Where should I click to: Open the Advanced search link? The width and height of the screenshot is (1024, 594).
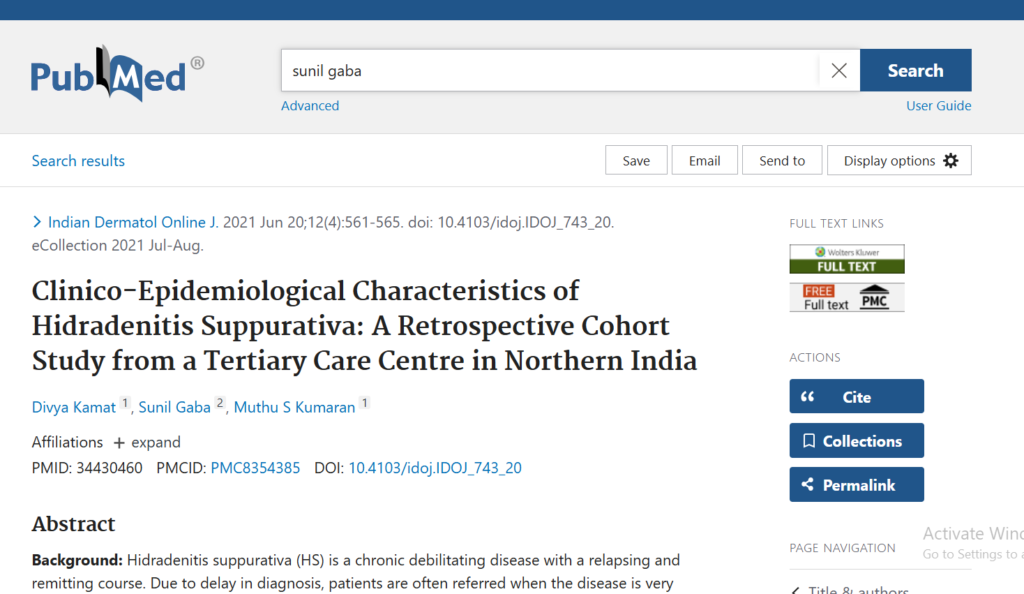click(310, 106)
